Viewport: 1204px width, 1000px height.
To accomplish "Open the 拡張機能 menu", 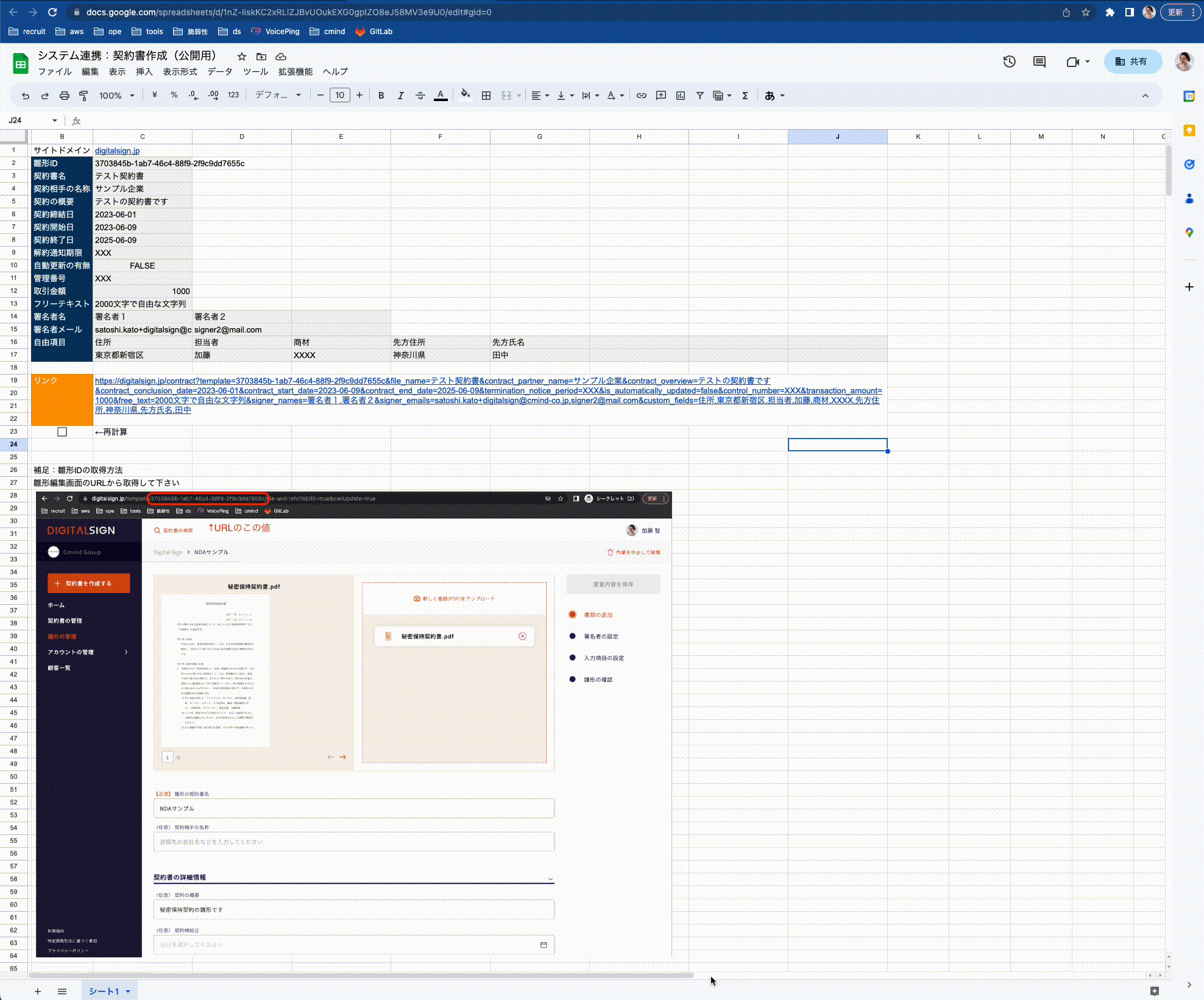I will 295,72.
